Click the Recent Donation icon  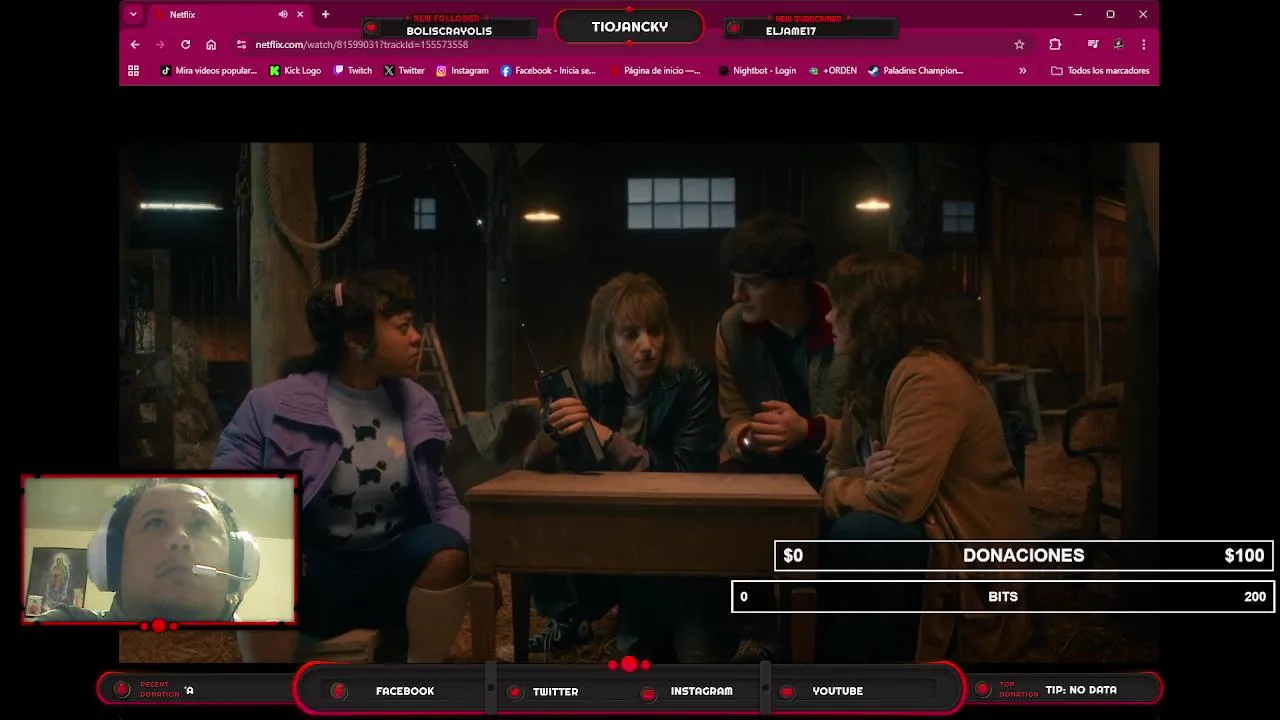(121, 689)
